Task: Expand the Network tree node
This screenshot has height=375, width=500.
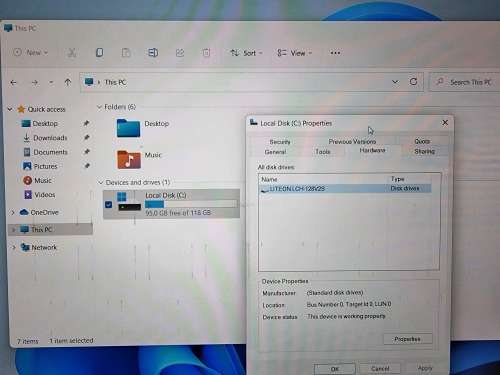Action: coord(13,247)
